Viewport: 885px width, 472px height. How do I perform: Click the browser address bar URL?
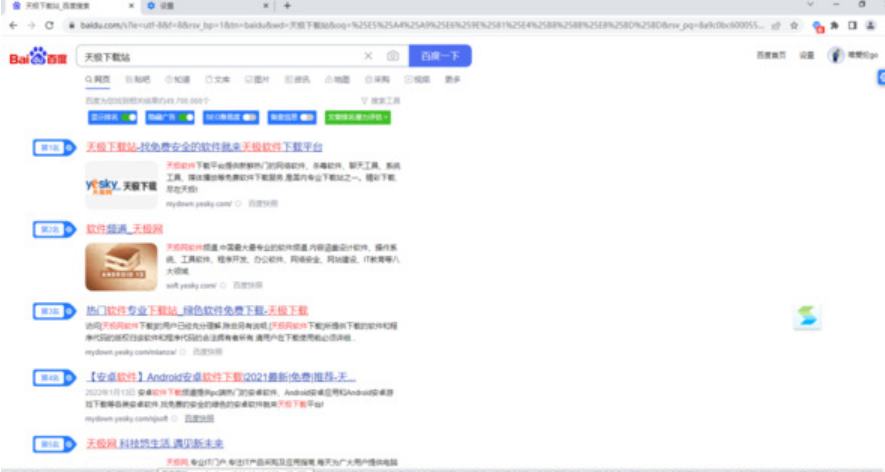click(x=422, y=25)
